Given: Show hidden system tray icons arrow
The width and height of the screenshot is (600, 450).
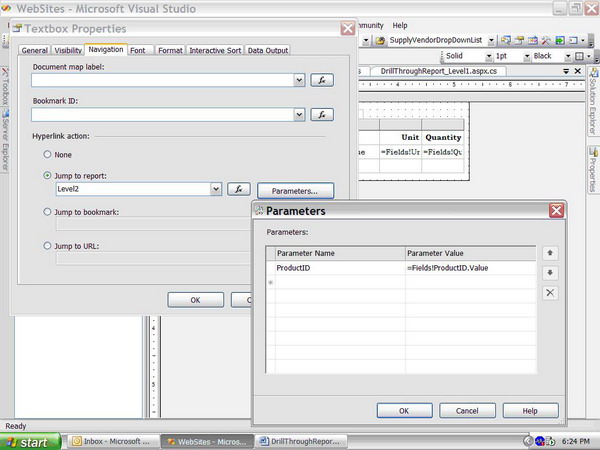Looking at the screenshot, I should 528,441.
